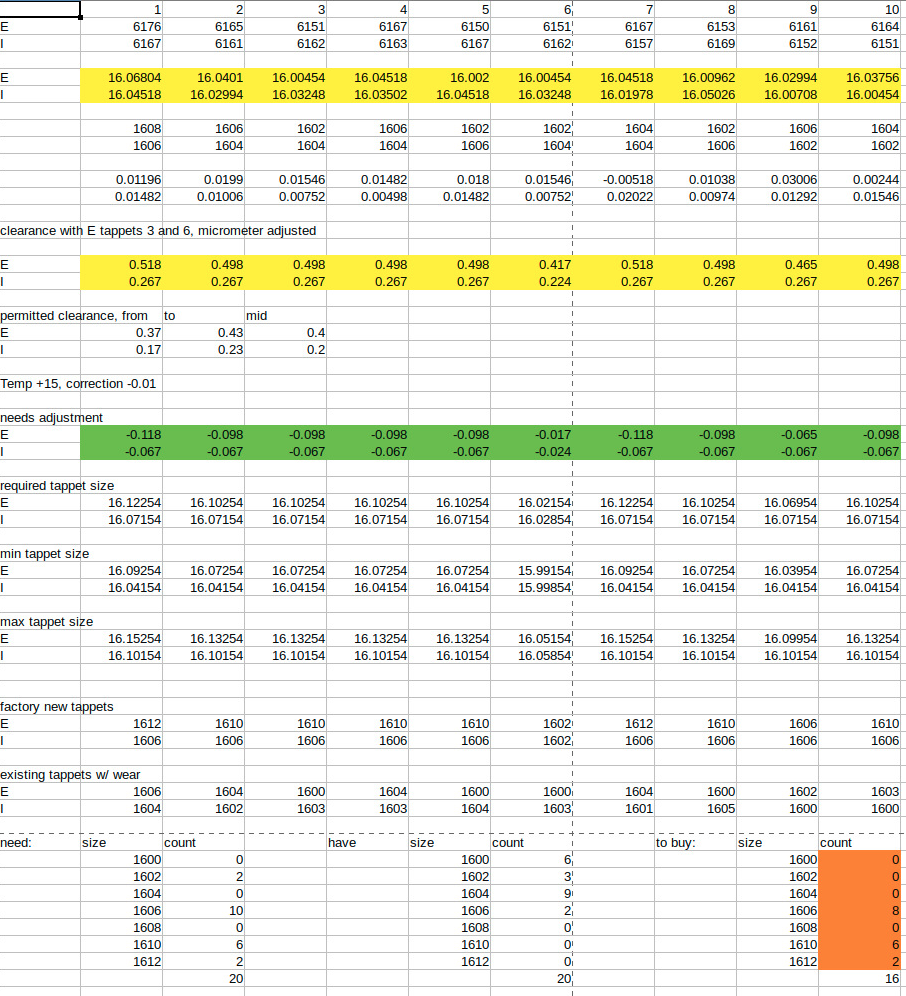Select the cell containing 6176

click(122, 27)
